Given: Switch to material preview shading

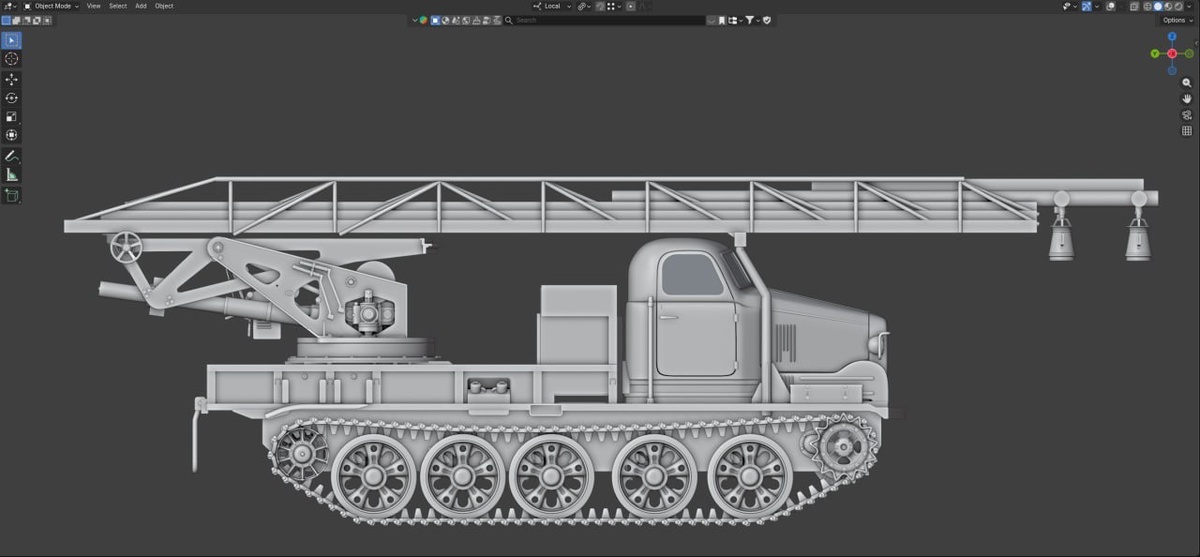Looking at the screenshot, I should pos(1168,6).
